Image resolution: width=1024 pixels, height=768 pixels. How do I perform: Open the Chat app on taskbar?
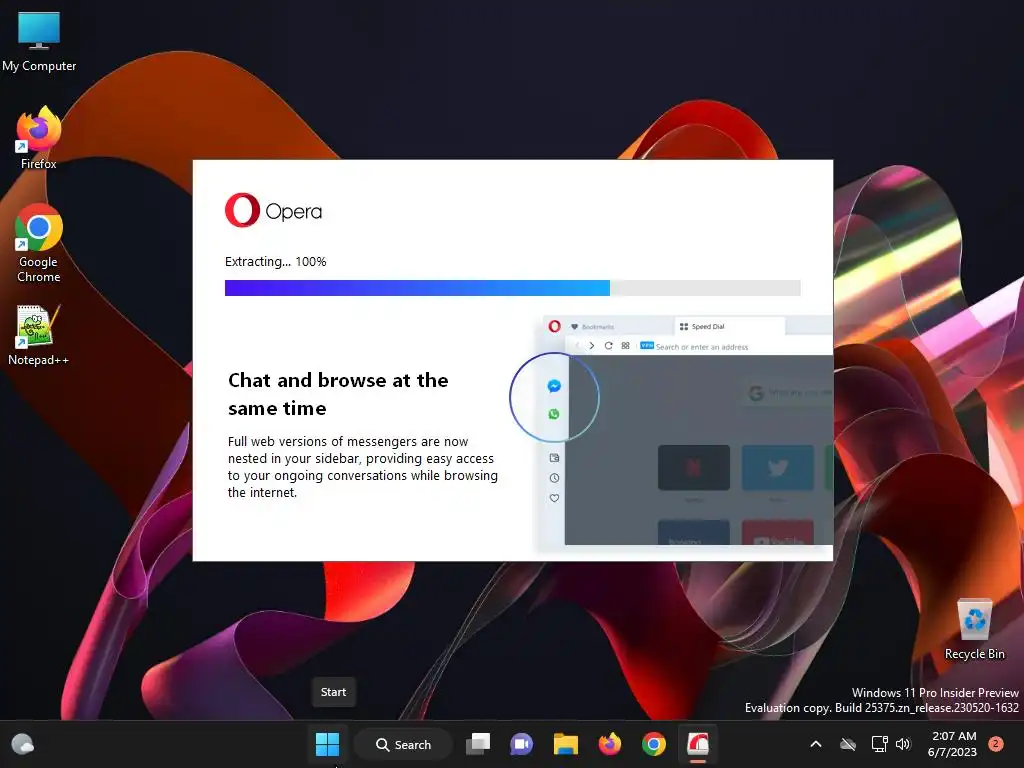tap(521, 744)
